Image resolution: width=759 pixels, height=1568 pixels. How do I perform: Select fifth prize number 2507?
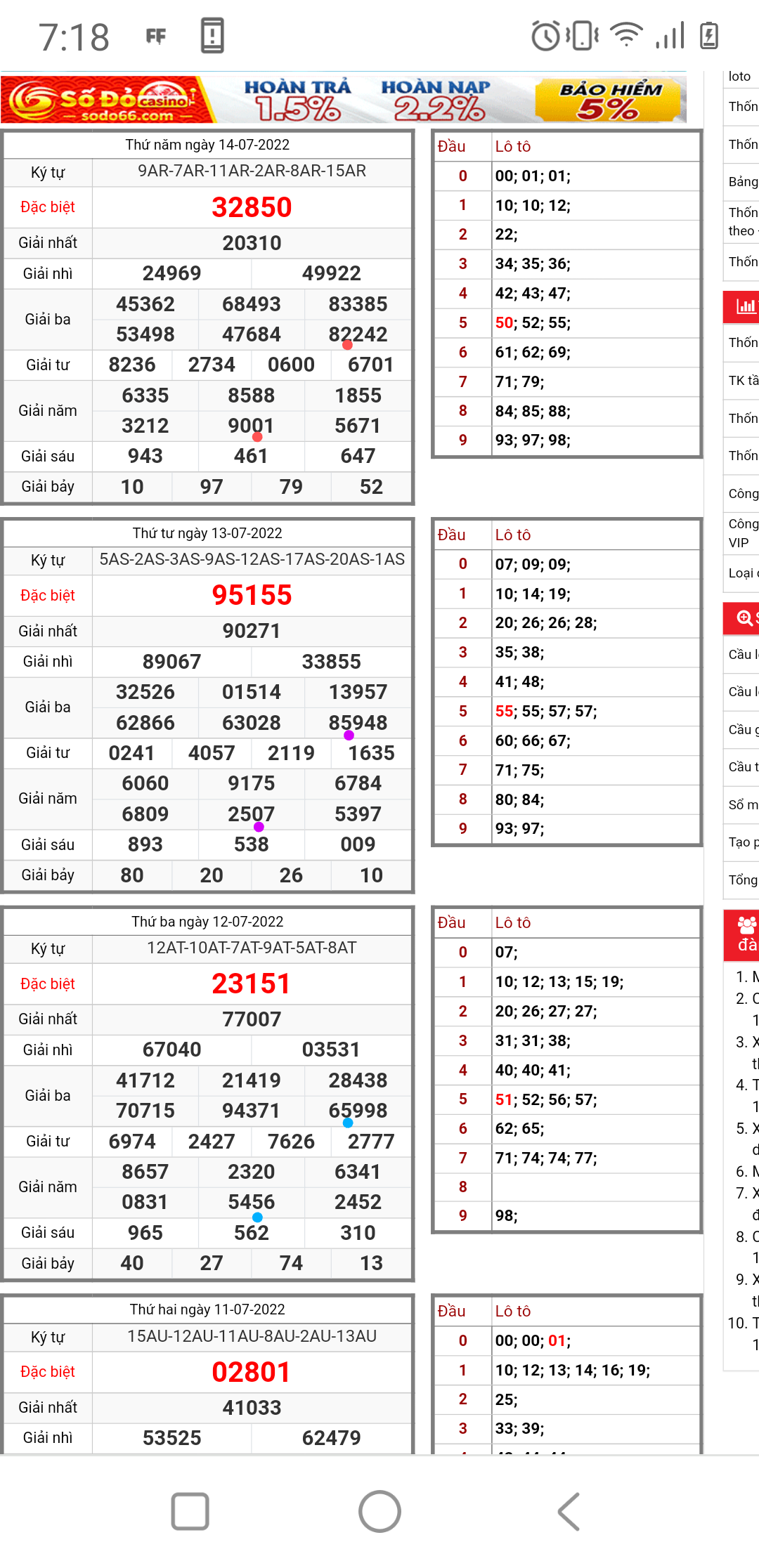point(251,814)
